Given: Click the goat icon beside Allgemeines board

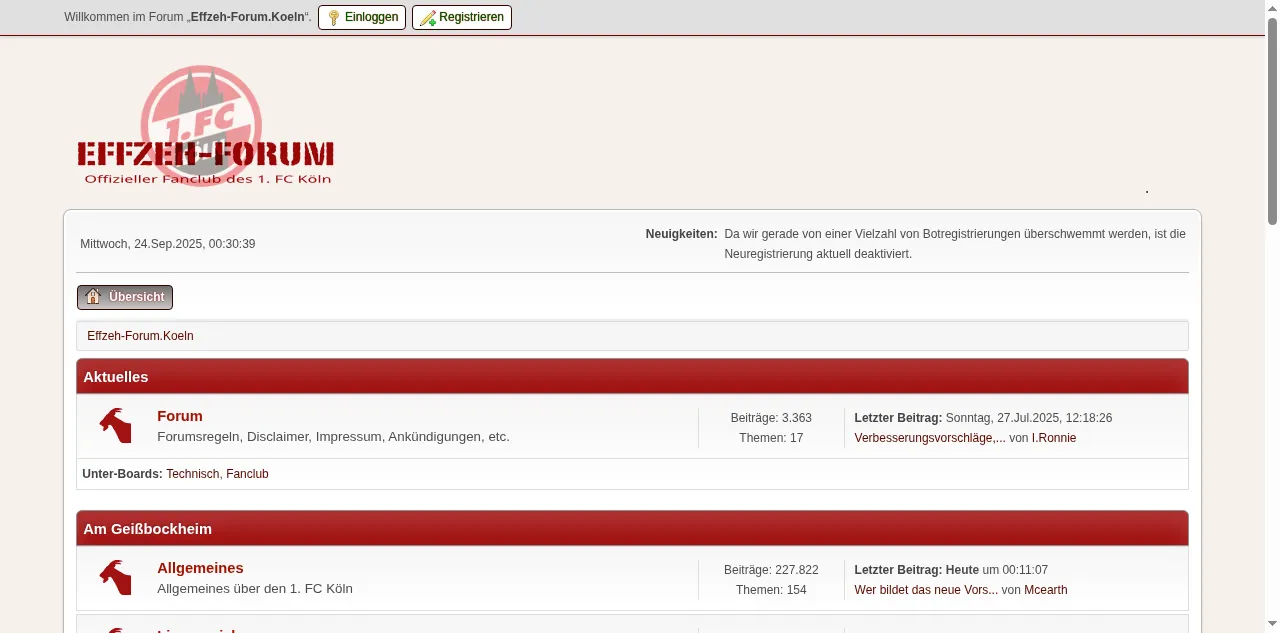Looking at the screenshot, I should click(x=115, y=577).
